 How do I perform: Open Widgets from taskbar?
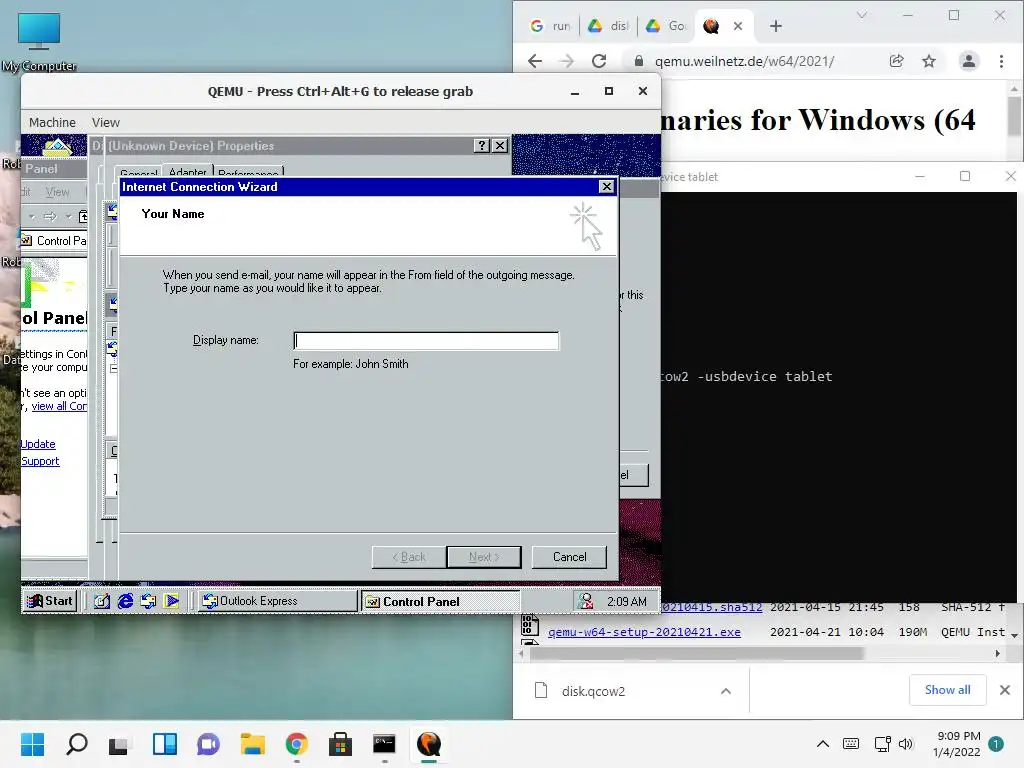pyautogui.click(x=165, y=744)
